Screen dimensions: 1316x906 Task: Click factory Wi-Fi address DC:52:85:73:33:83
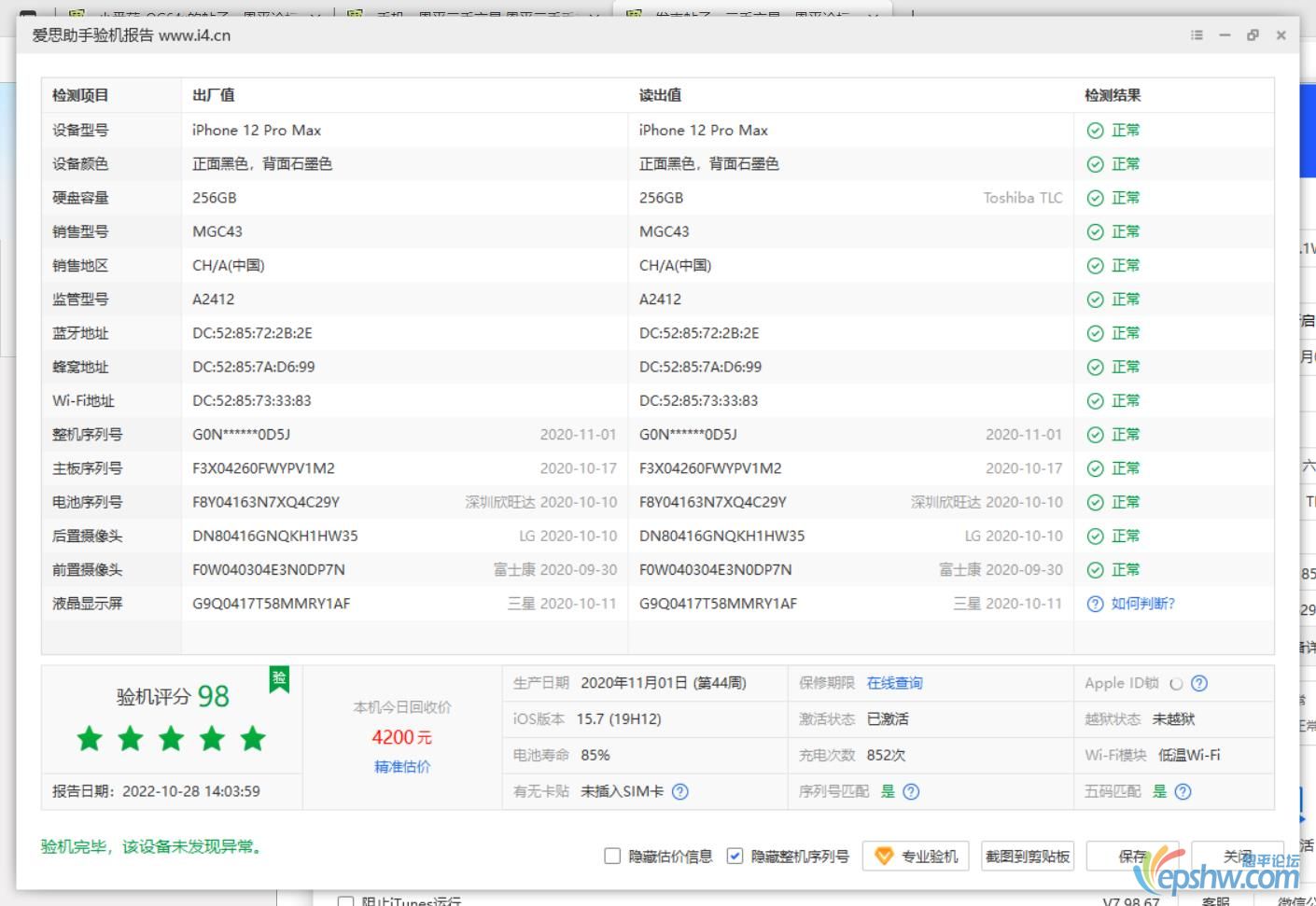click(252, 401)
